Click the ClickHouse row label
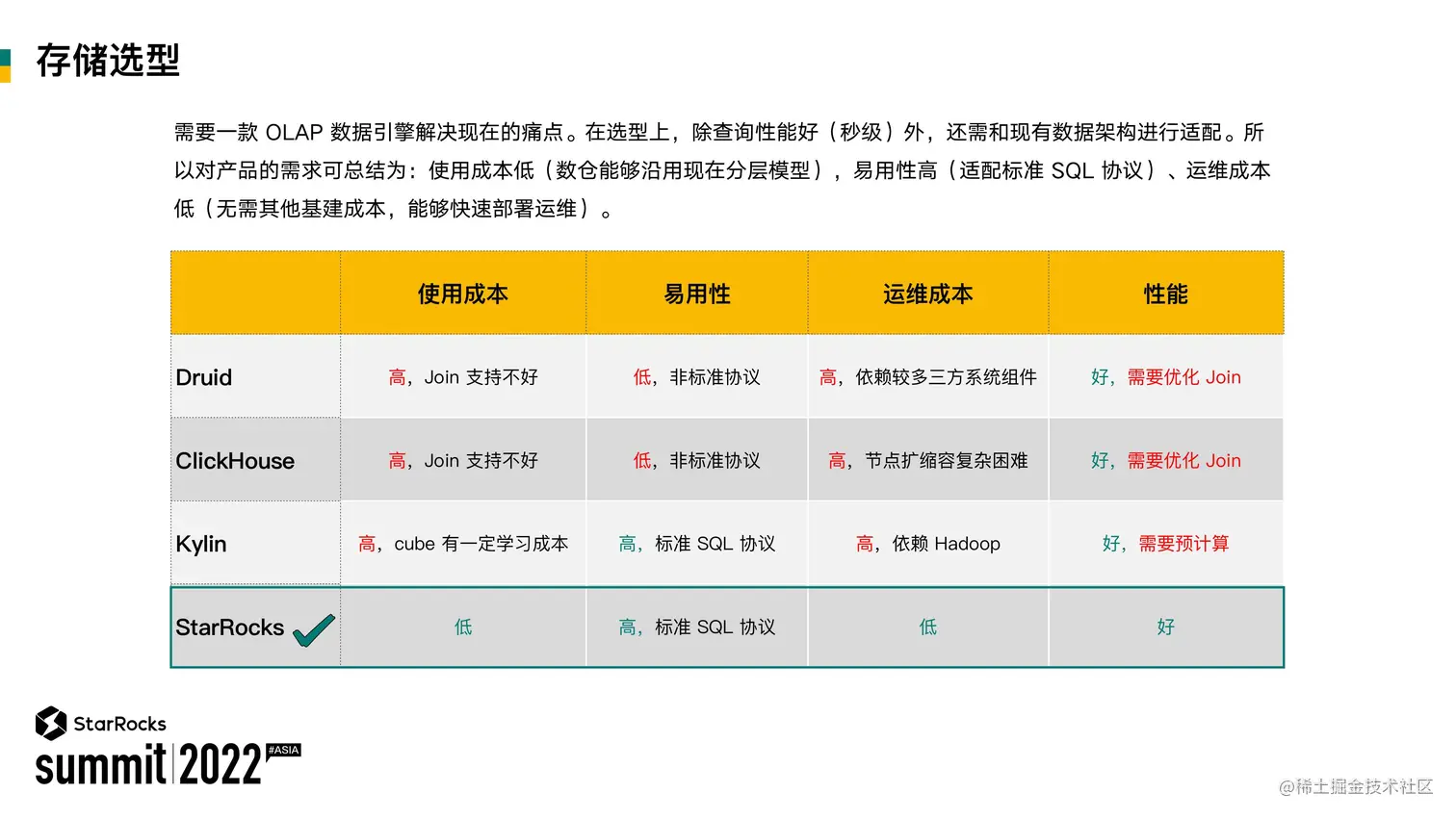This screenshot has width=1456, height=819. click(x=235, y=461)
